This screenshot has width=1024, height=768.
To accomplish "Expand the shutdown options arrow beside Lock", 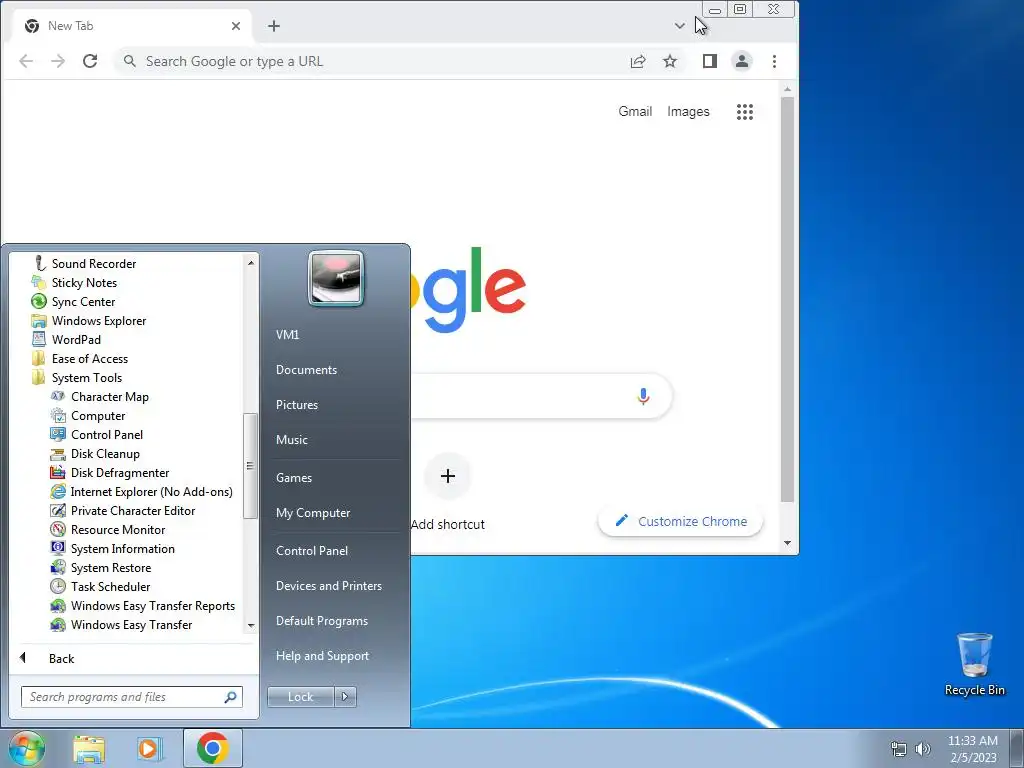I will (345, 697).
